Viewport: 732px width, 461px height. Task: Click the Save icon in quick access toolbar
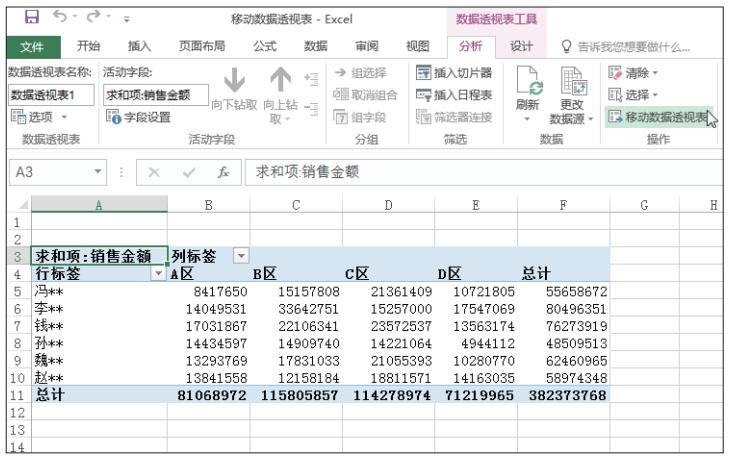pos(32,17)
